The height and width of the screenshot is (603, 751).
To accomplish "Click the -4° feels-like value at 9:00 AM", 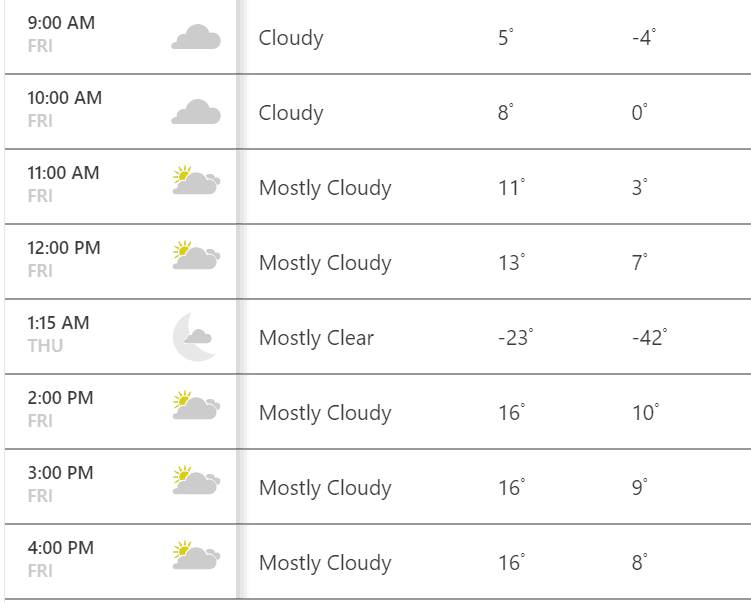I will tap(644, 37).
